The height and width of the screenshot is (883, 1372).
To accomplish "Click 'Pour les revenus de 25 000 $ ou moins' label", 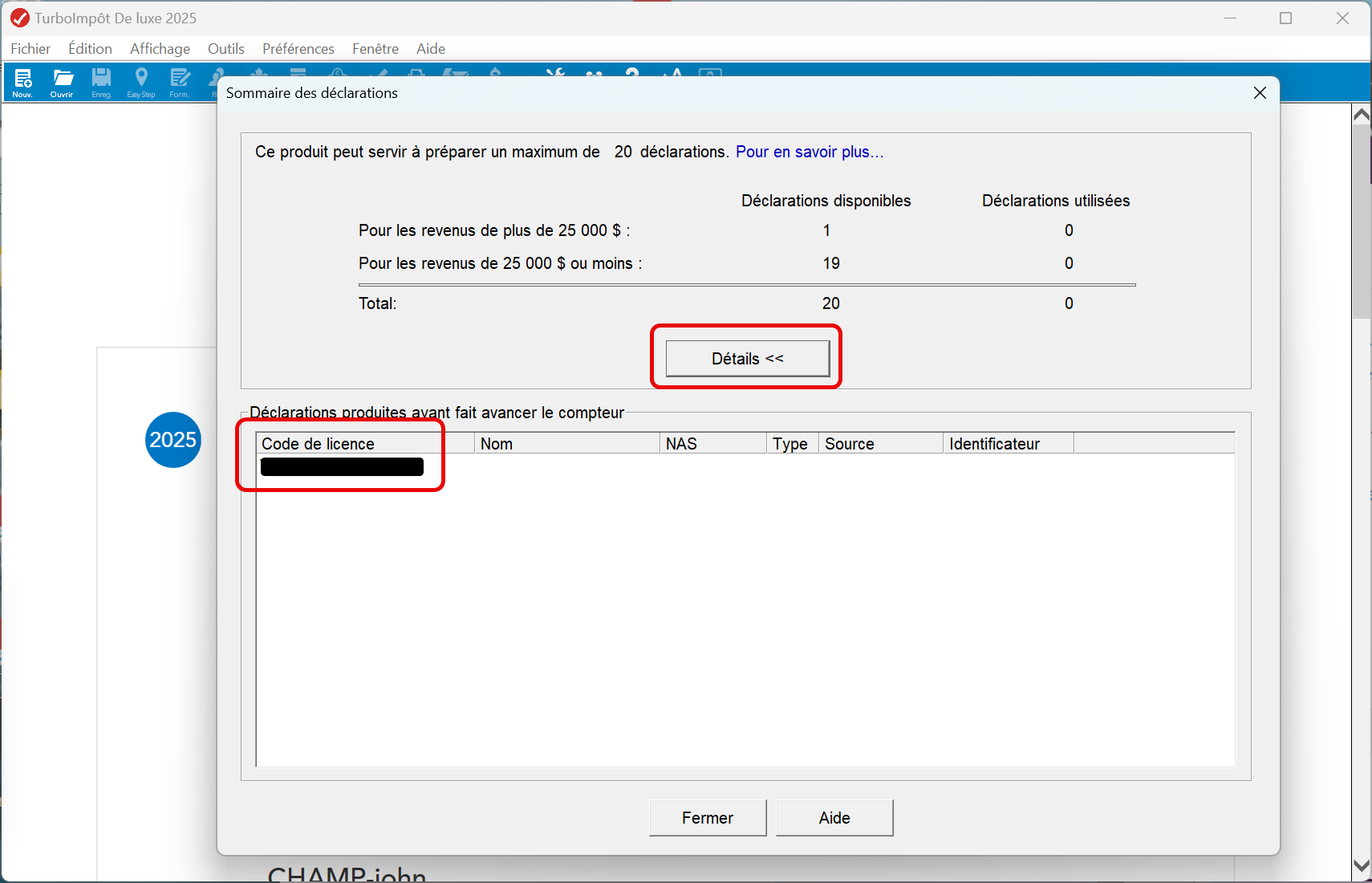I will [501, 263].
